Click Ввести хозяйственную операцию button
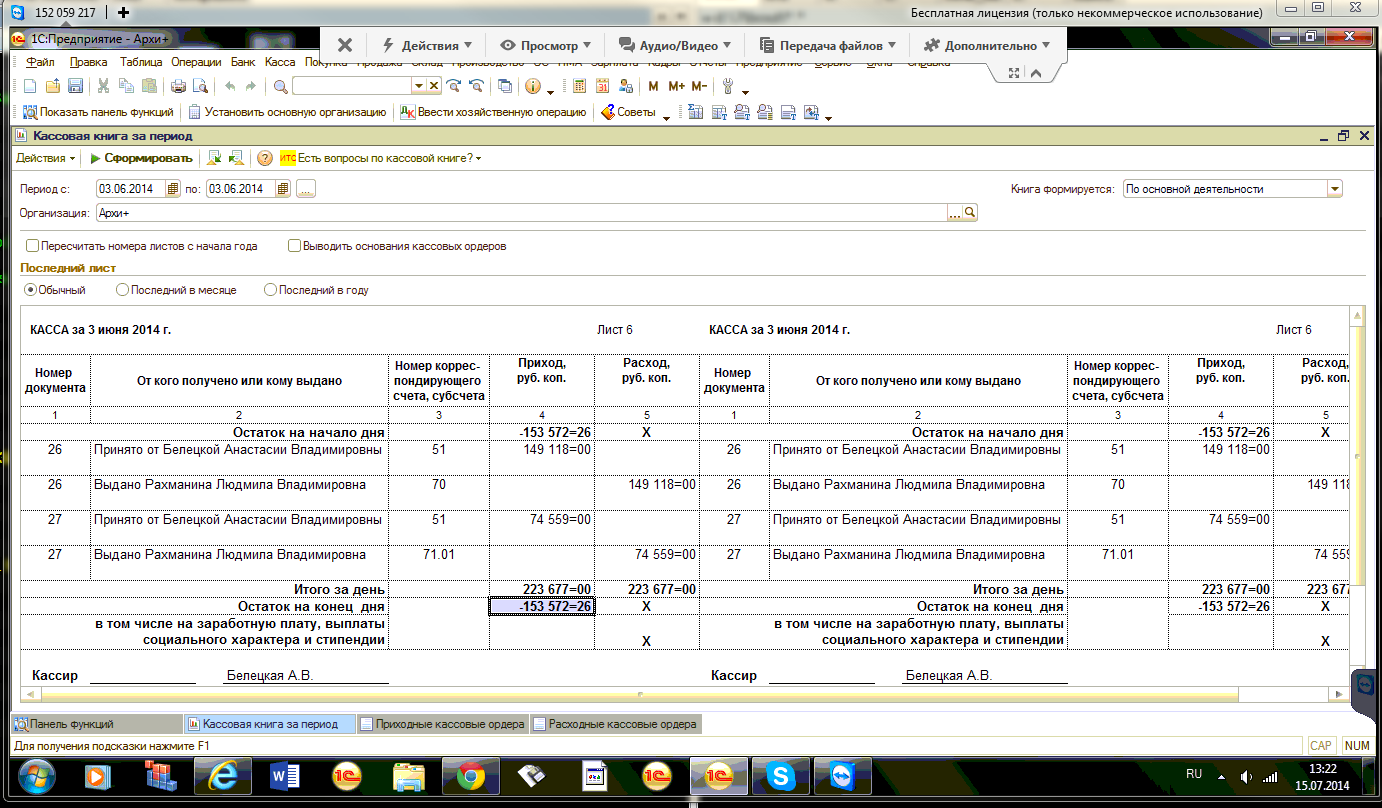The width and height of the screenshot is (1382, 808). point(494,113)
